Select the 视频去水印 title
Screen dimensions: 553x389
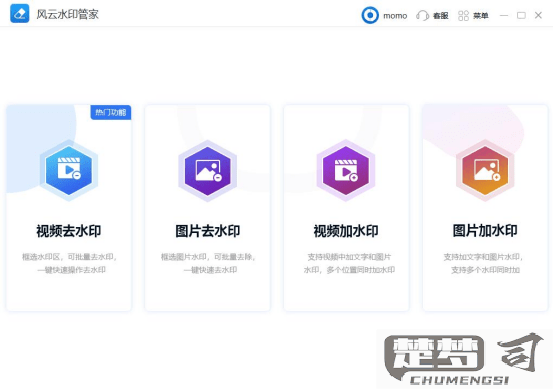click(69, 231)
